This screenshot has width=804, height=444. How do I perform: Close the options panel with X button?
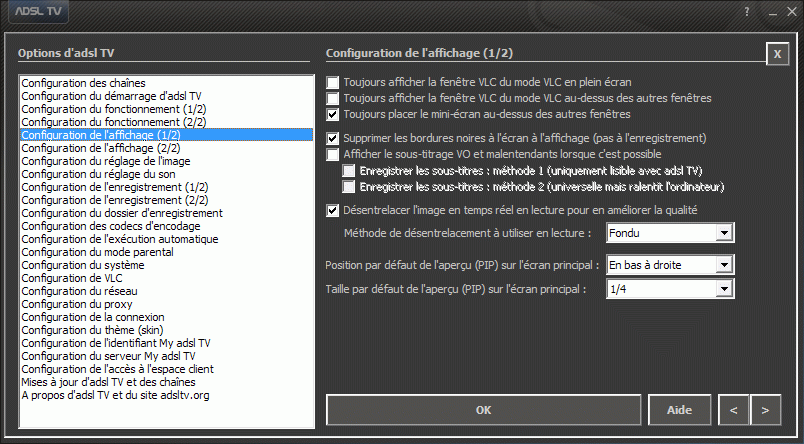(x=777, y=54)
